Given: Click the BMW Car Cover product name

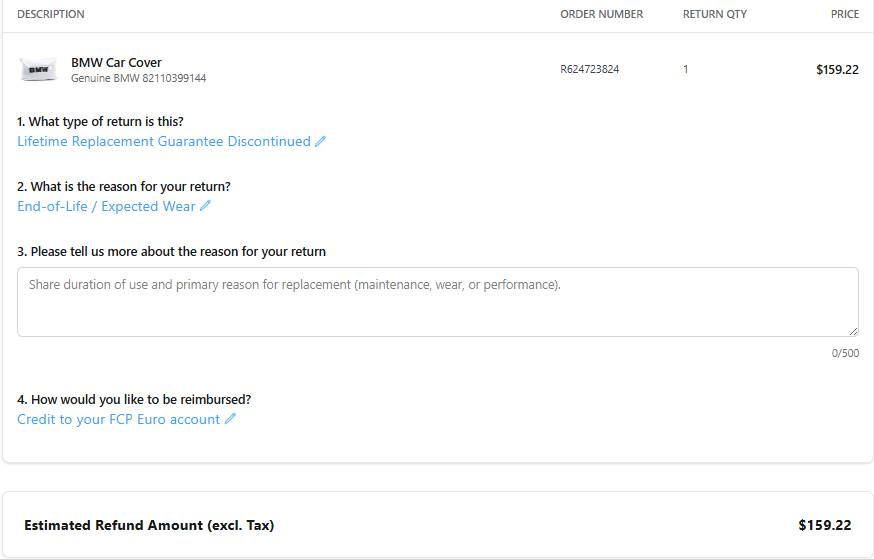Looking at the screenshot, I should [116, 62].
